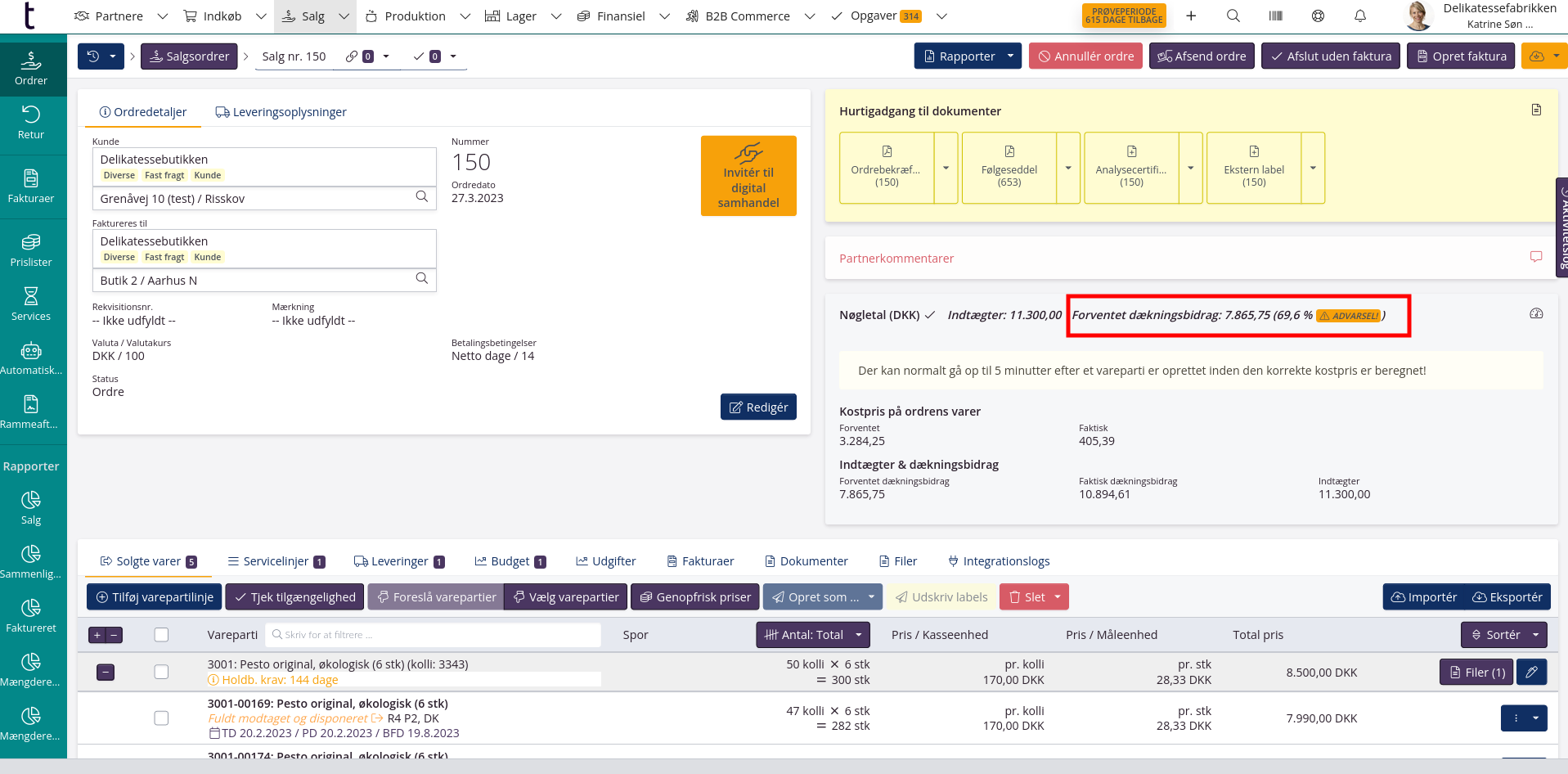Screen dimensions: 1568x774
Task: Expand the Rapporter dropdown arrow
Action: click(x=1010, y=56)
